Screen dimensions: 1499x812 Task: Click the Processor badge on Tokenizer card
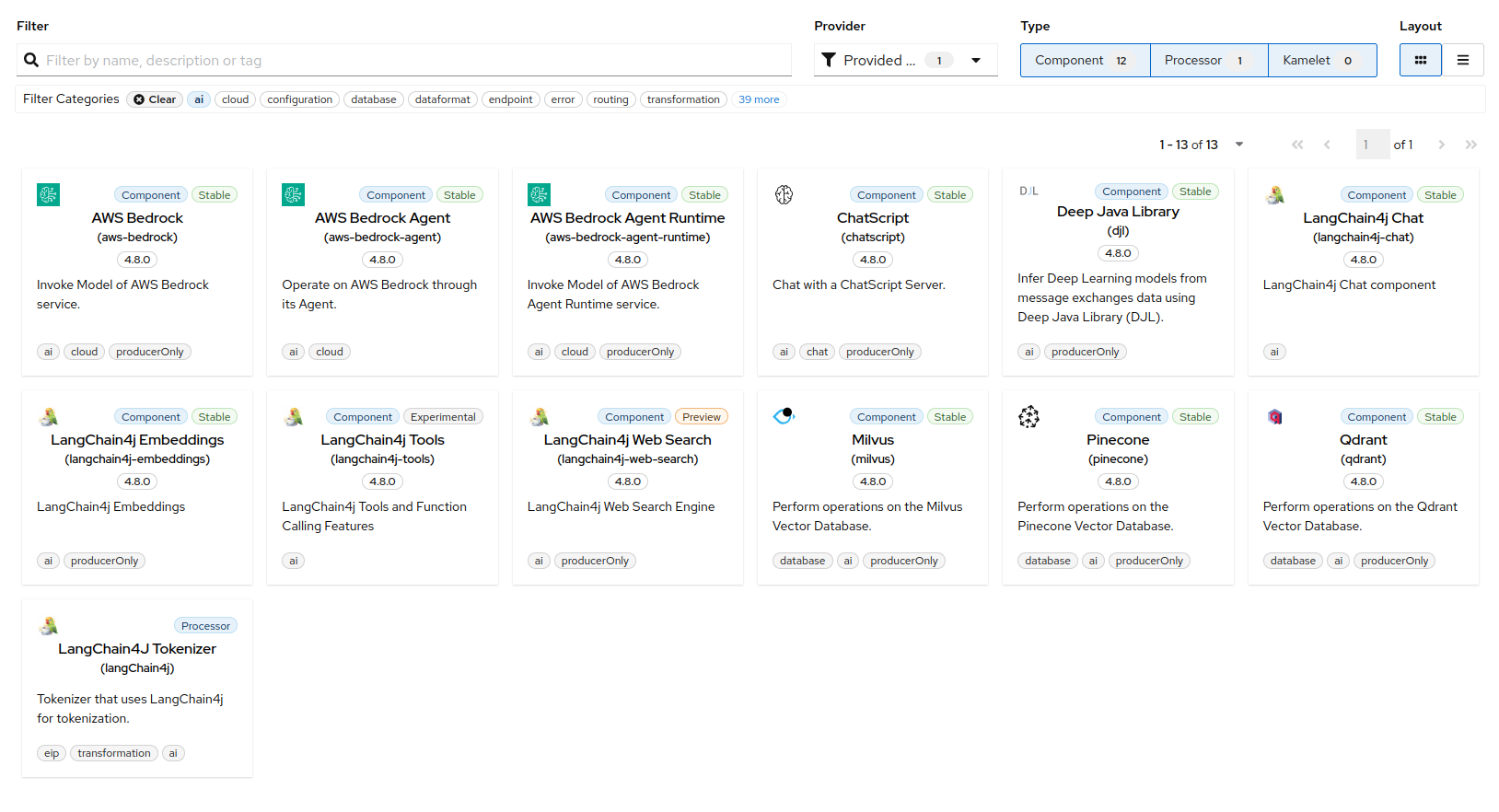pyautogui.click(x=205, y=626)
